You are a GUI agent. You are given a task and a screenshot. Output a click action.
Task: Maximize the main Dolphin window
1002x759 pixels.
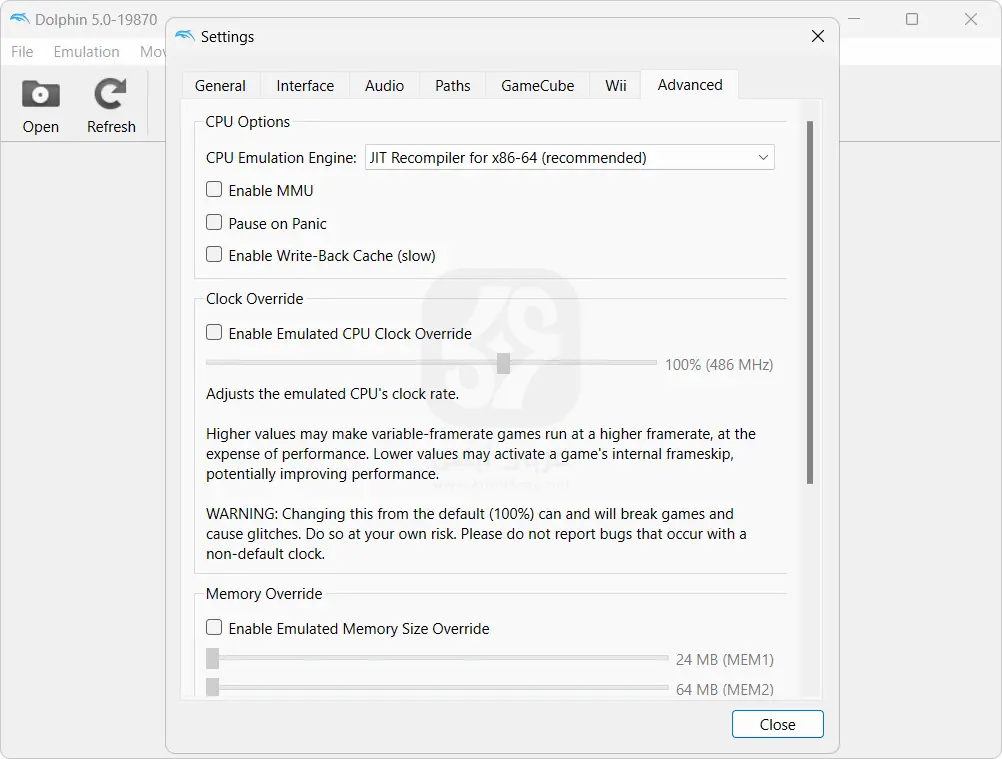[x=912, y=19]
